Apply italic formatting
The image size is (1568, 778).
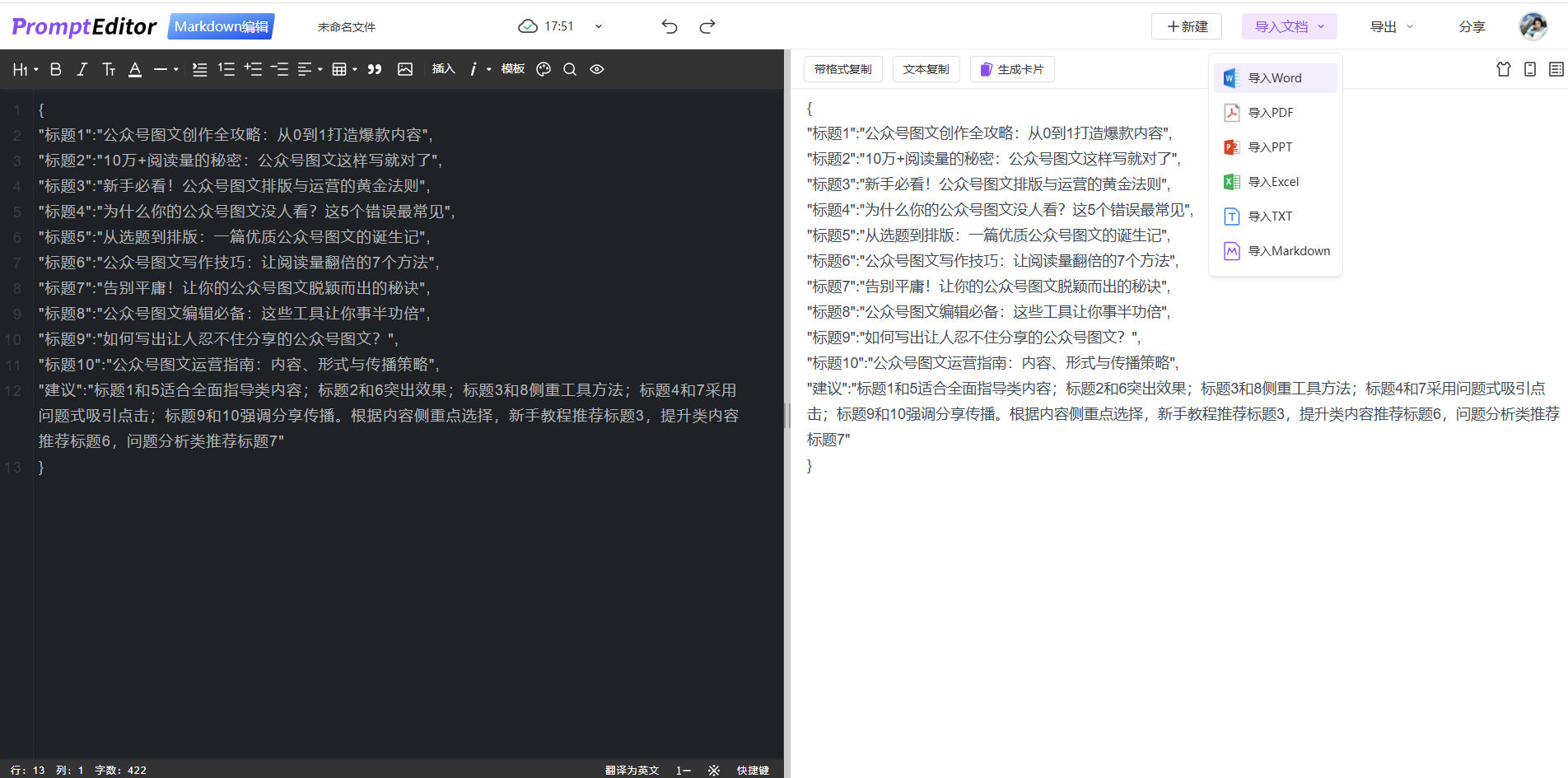[82, 69]
